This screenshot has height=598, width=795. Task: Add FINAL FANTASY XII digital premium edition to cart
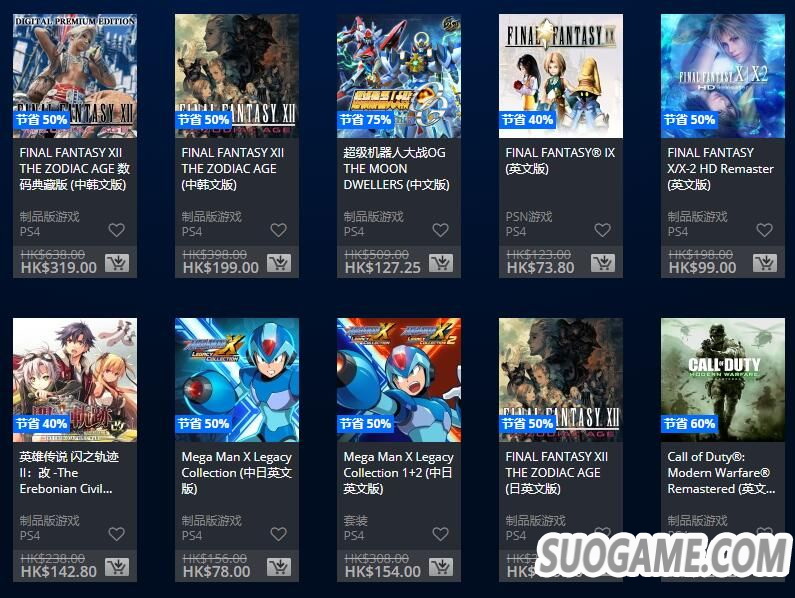[x=117, y=263]
